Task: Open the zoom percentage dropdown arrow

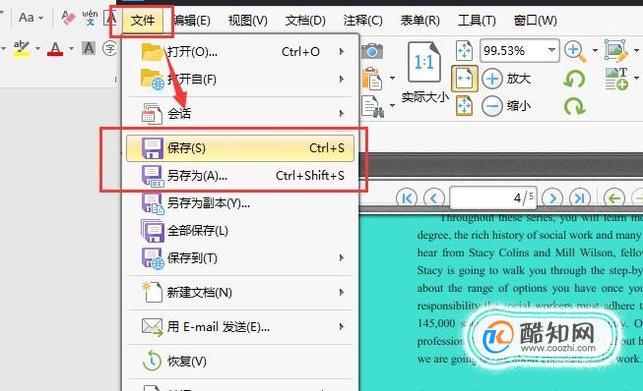Action: pyautogui.click(x=552, y=50)
